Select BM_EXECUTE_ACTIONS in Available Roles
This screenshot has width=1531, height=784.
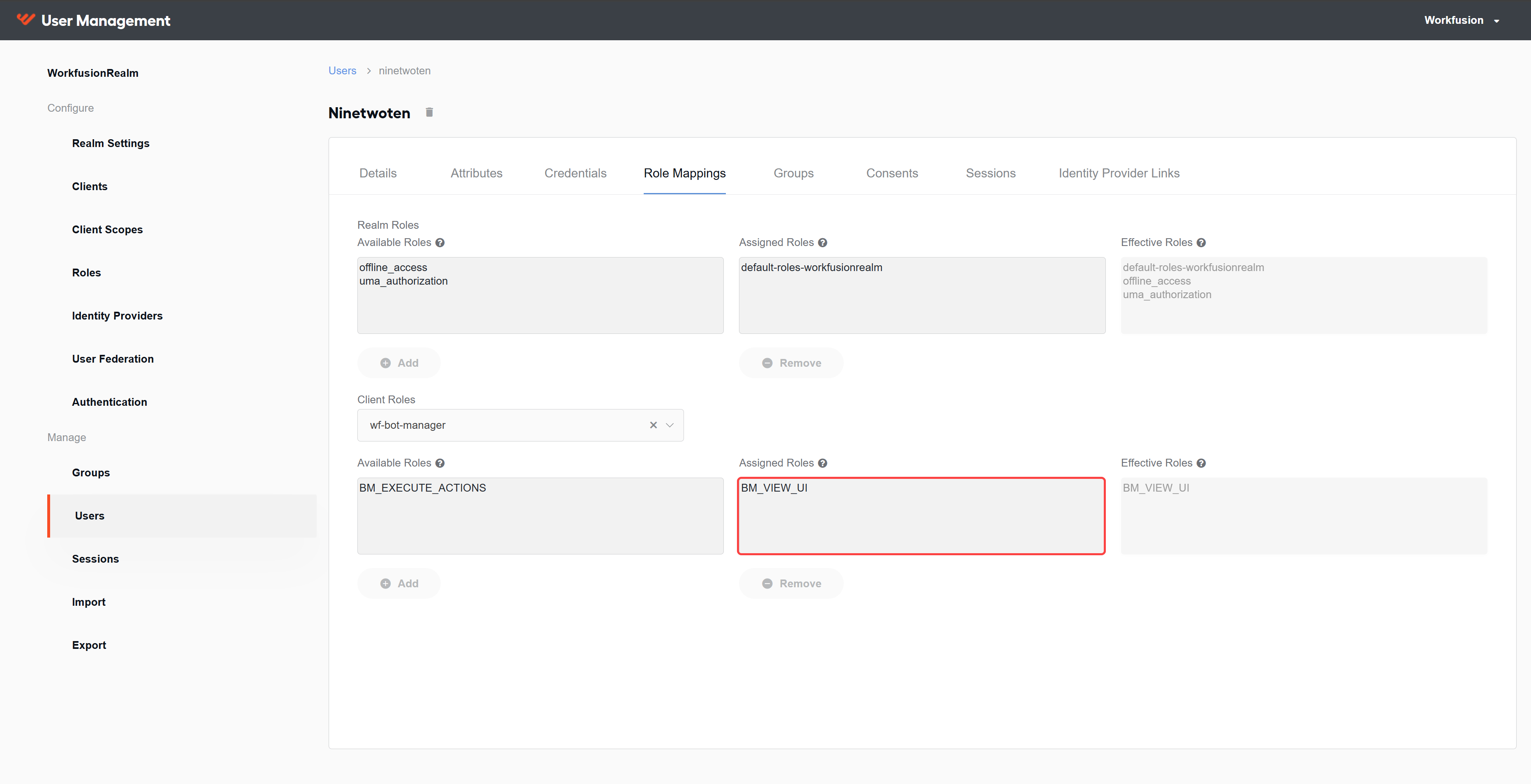click(423, 488)
